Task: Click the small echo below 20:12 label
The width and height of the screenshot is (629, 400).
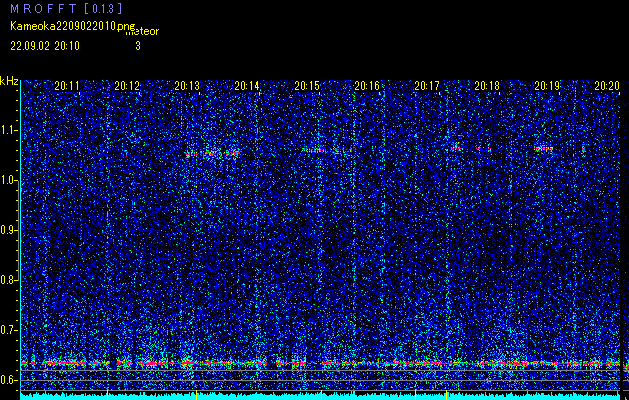Action: point(125,154)
